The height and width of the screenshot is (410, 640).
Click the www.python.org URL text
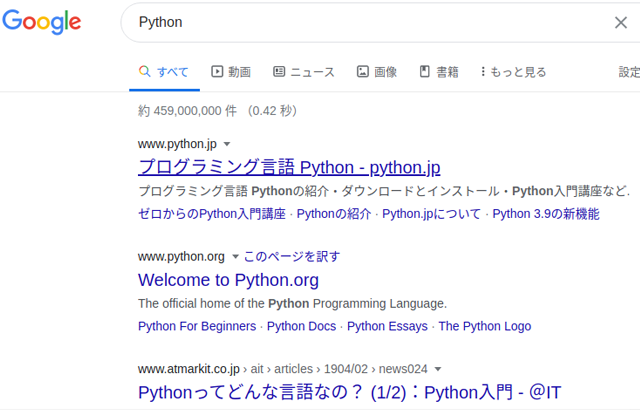pos(181,257)
